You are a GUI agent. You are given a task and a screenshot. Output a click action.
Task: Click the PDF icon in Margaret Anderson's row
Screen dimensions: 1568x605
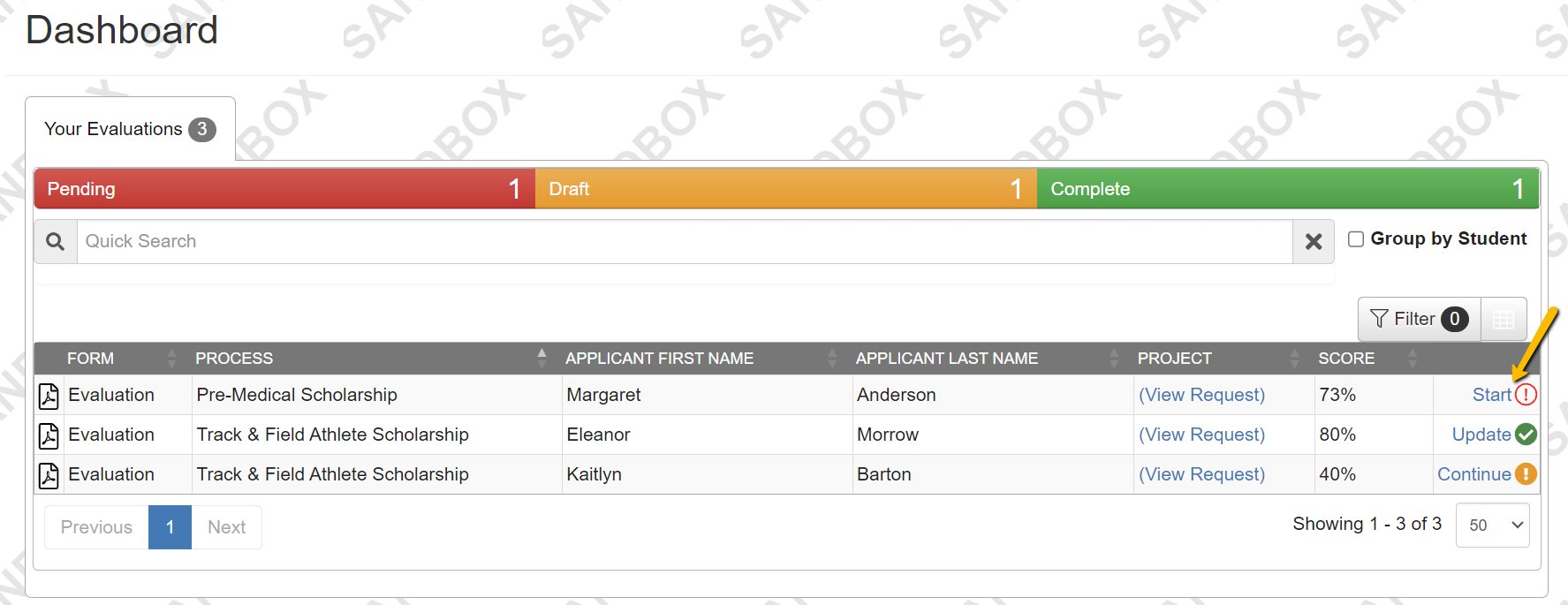[49, 396]
